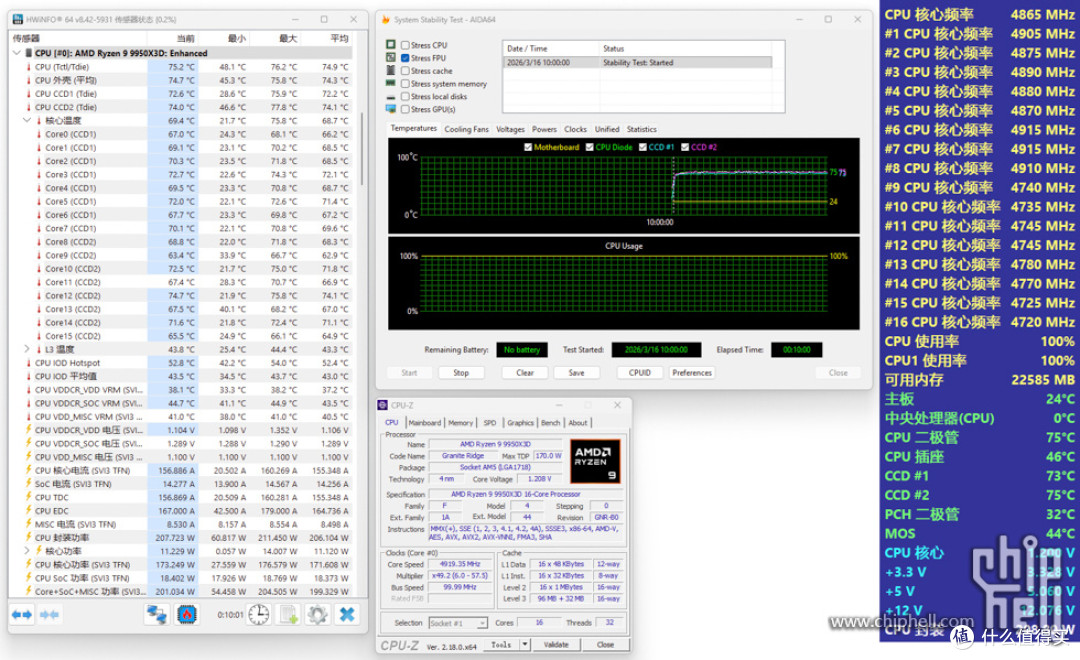Expand the L3 温度 group
Viewport: 1080px width, 660px height.
pos(27,349)
